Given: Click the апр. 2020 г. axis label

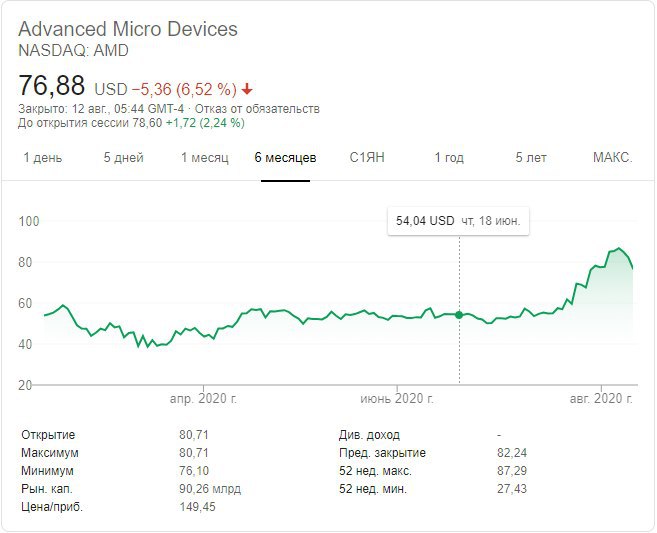Looking at the screenshot, I should pyautogui.click(x=203, y=398).
